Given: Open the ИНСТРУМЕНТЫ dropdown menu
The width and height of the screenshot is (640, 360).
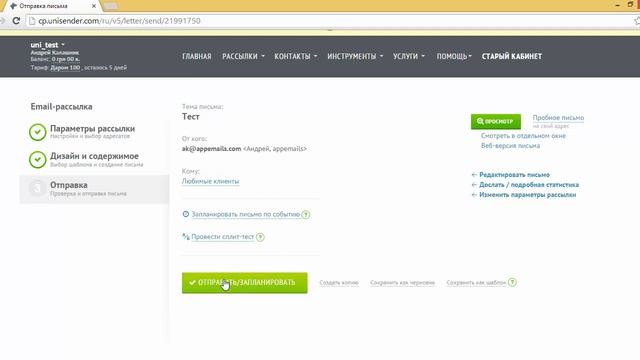Looking at the screenshot, I should pos(355,56).
